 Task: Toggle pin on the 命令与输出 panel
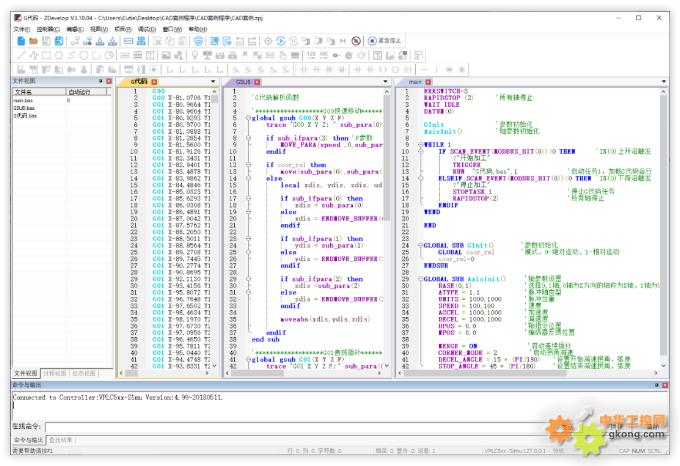pyautogui.click(x=657, y=385)
